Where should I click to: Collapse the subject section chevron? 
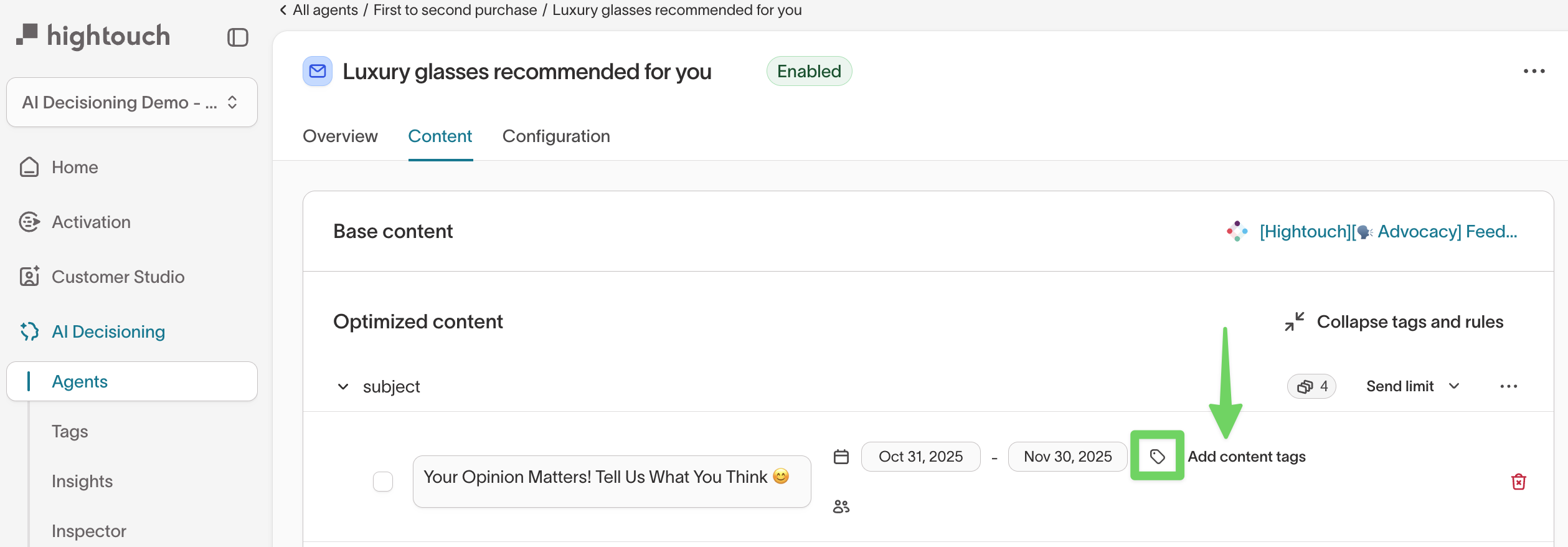tap(343, 386)
